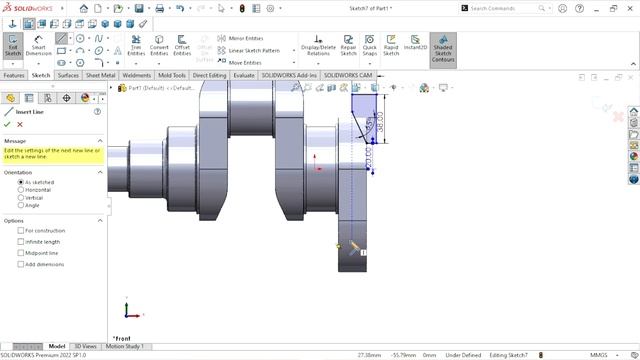Collapse the Options section
This screenshot has height=360, width=640.
pyautogui.click(x=100, y=220)
